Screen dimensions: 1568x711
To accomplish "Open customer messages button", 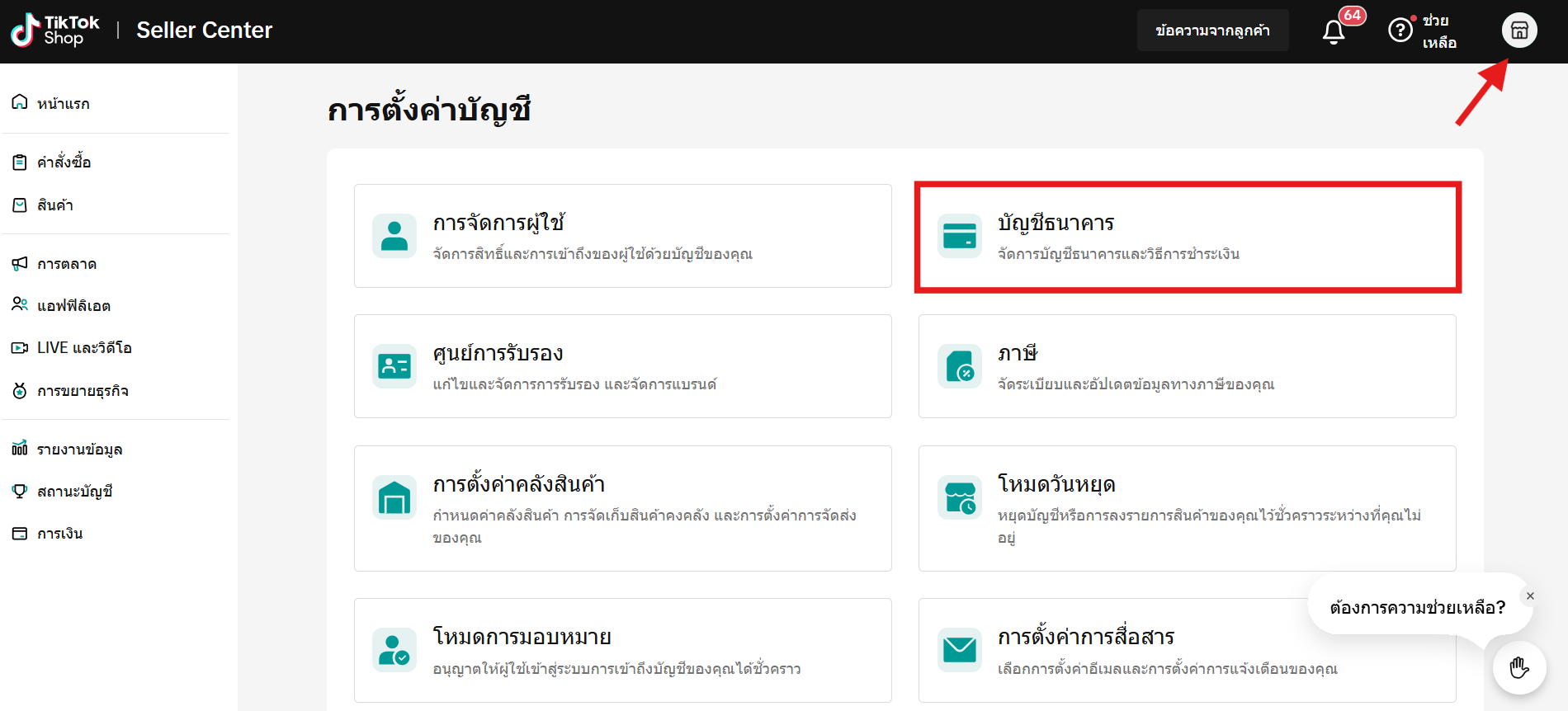I will click(1212, 31).
